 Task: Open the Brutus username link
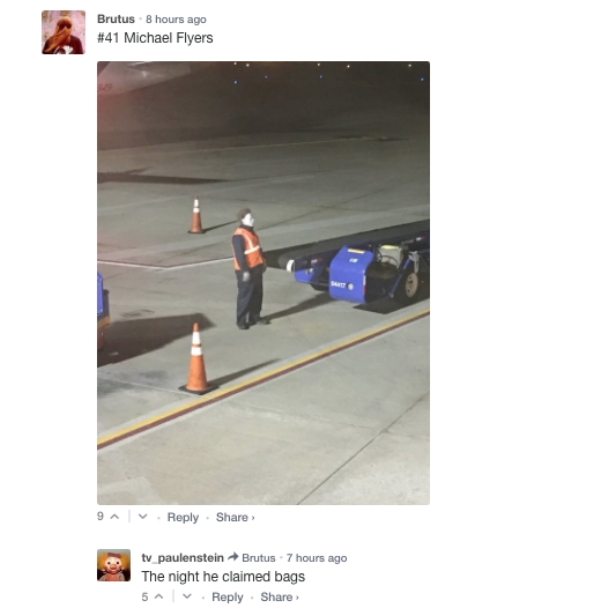tap(116, 19)
